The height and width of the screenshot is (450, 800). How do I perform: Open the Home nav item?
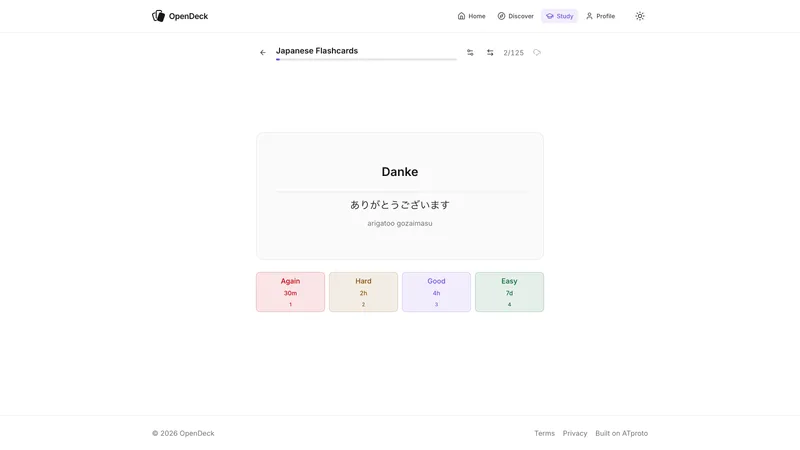click(x=471, y=16)
